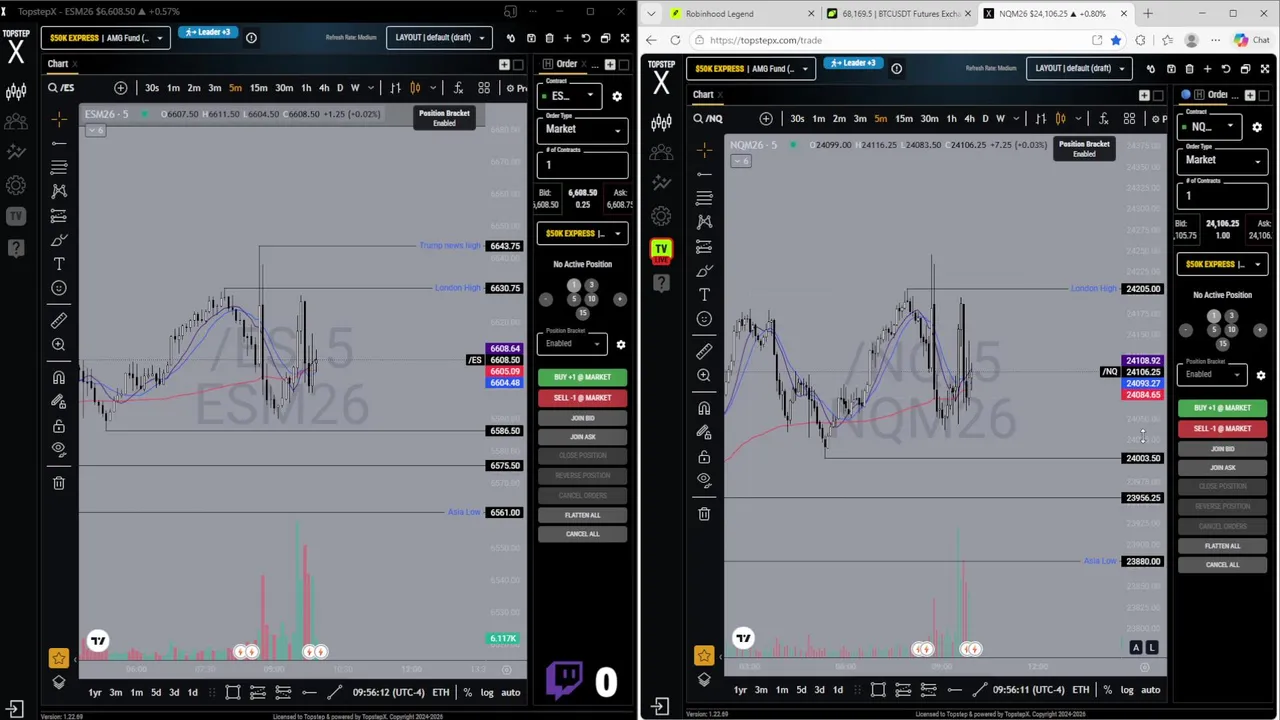Remove drawings with ES chart trash icon
Screen dimensions: 1280x720
59,483
